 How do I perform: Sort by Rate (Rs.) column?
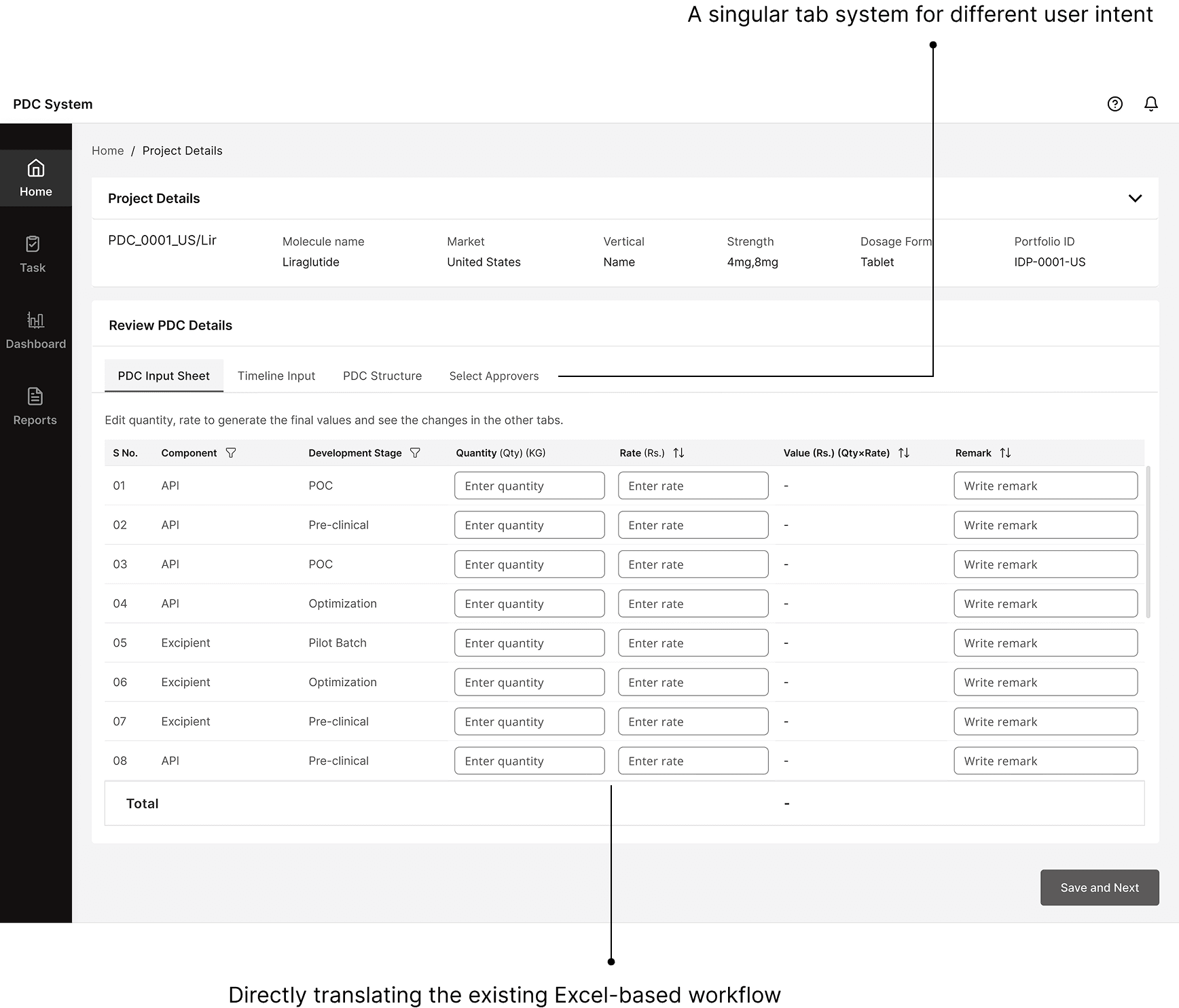click(678, 453)
